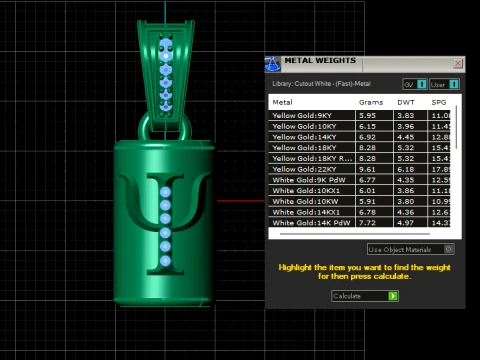This screenshot has height=360, width=480.
Task: Select the Yellow Gold:10KY row
Action: click(x=359, y=126)
